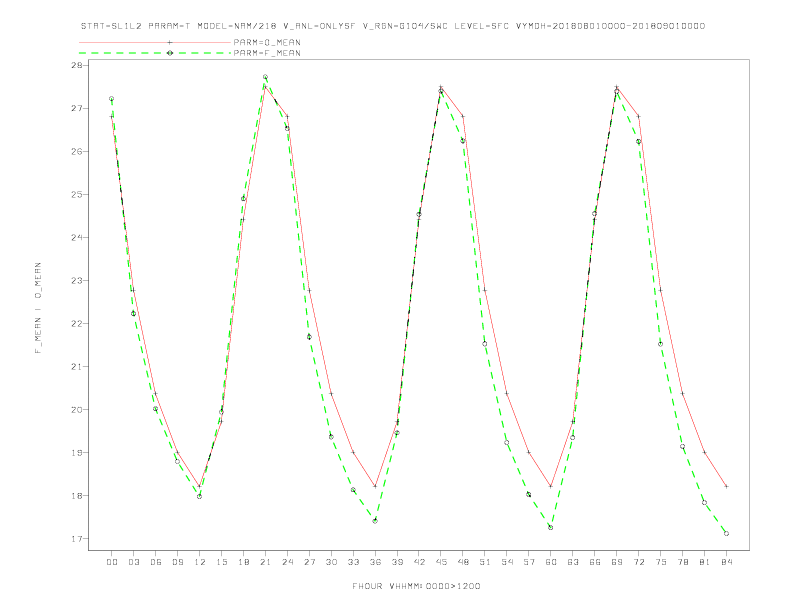
Task: Click the x-axis tick label 84
Action: coord(726,562)
